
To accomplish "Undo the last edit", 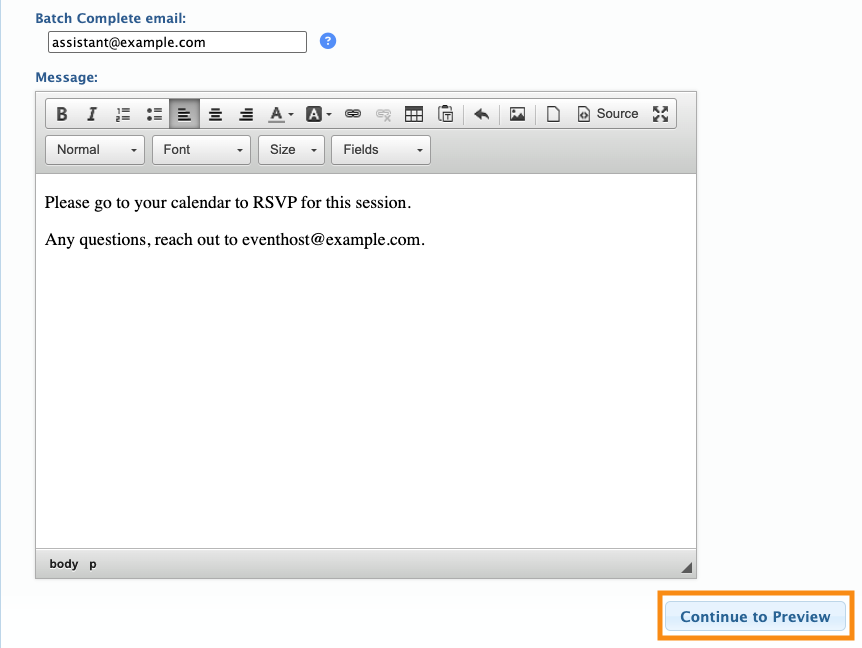I will [482, 114].
